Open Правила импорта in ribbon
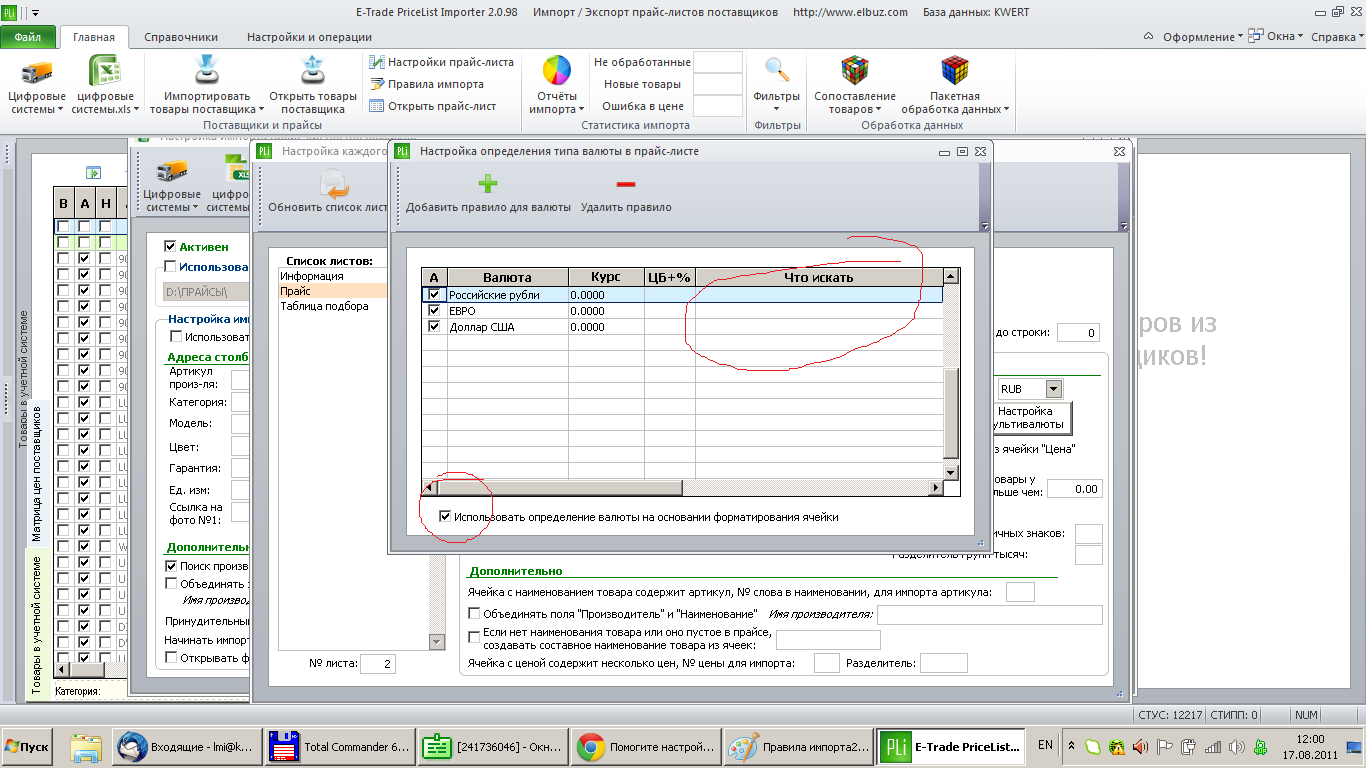 tap(427, 84)
